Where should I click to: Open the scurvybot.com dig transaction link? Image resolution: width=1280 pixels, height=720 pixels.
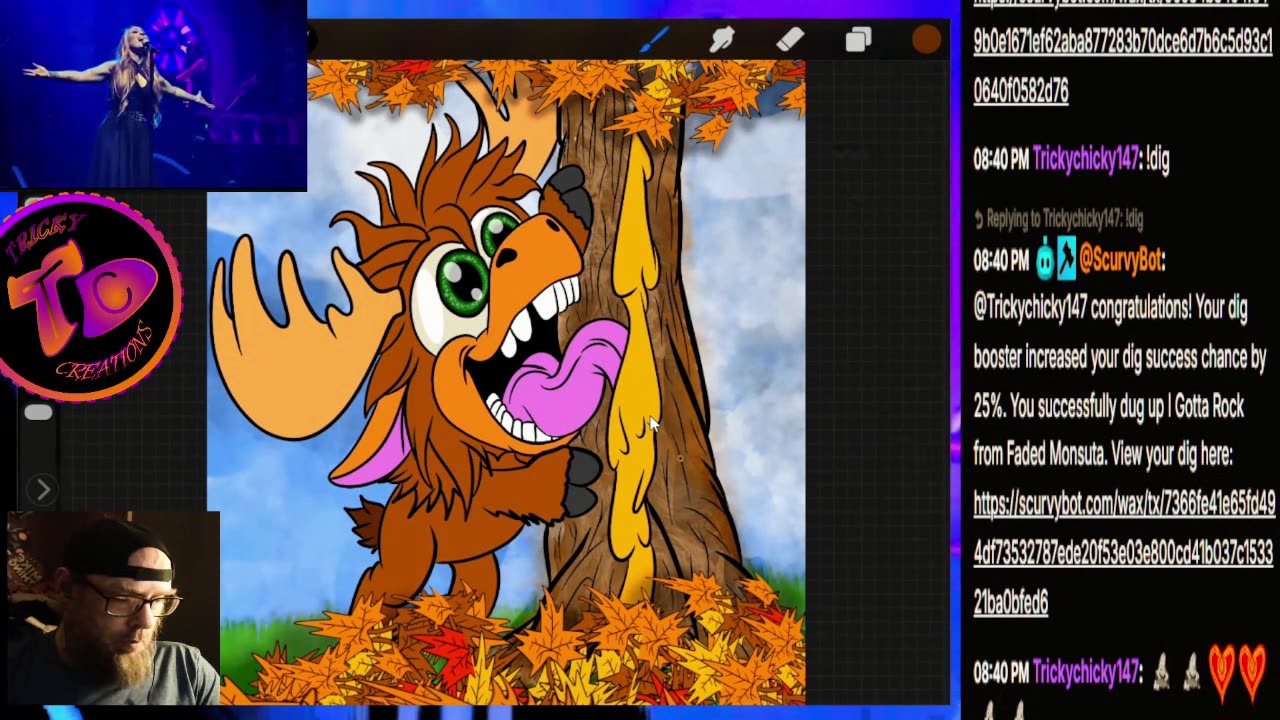(x=1124, y=552)
